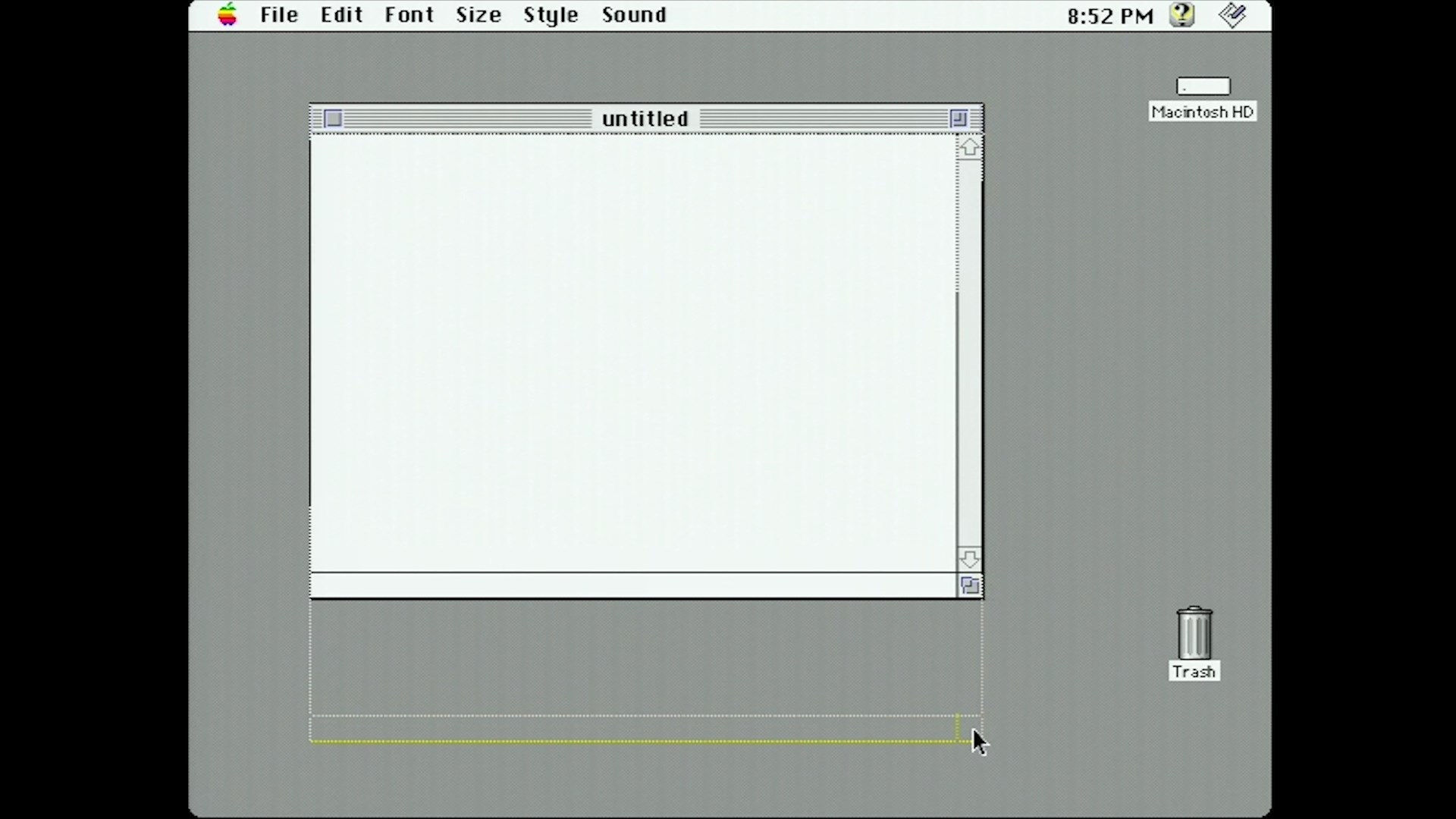The height and width of the screenshot is (819, 1456).
Task: Click the window close box
Action: pos(332,118)
